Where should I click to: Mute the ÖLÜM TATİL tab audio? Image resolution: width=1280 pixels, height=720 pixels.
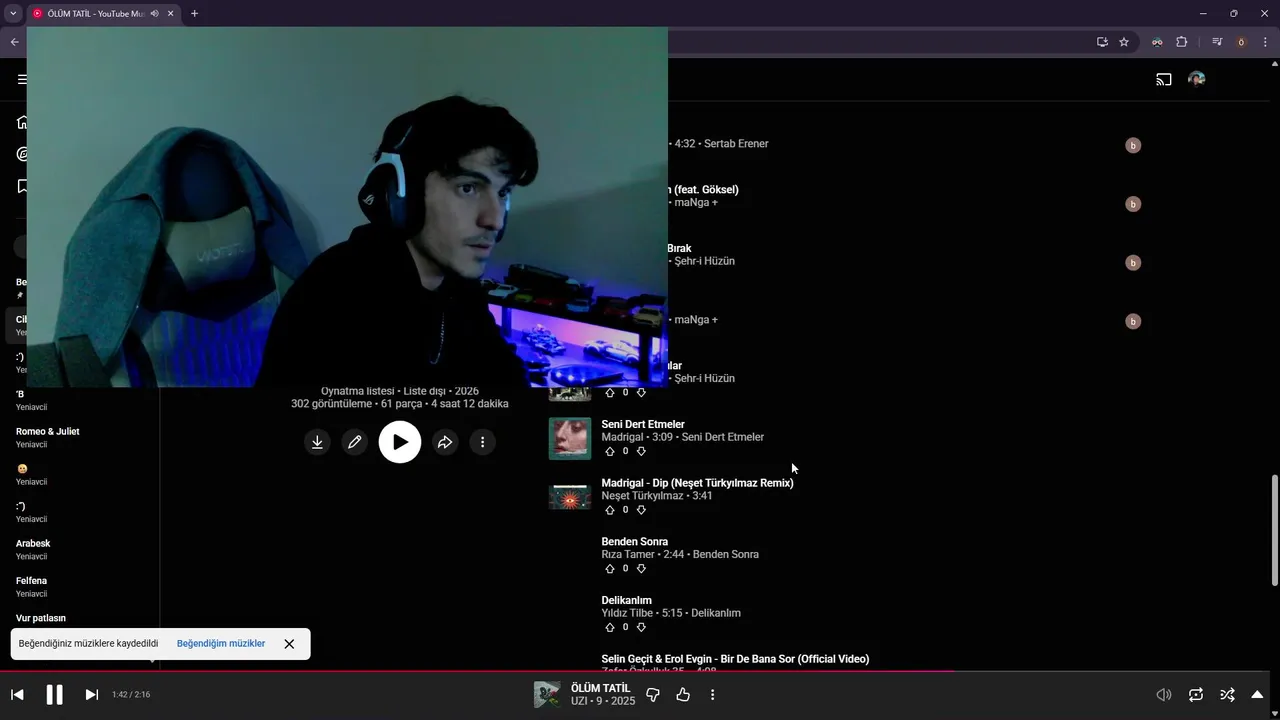[x=154, y=13]
